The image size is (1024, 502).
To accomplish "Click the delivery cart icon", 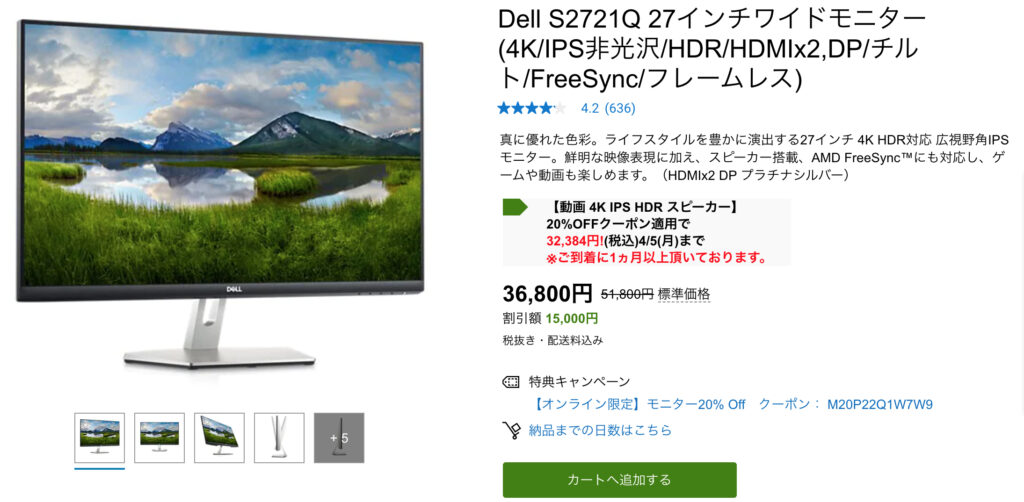I will click(511, 430).
